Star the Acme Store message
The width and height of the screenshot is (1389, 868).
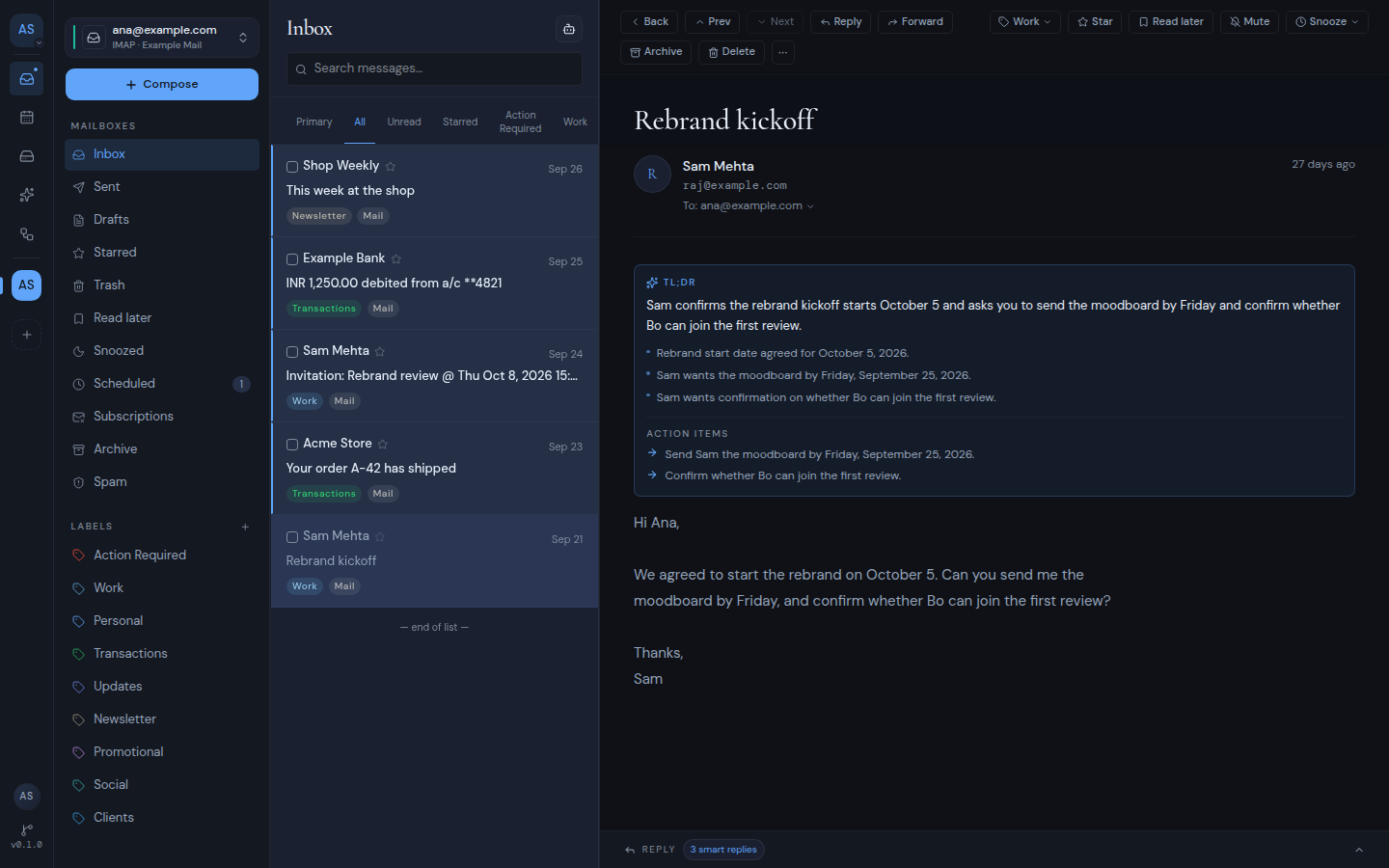(x=383, y=445)
